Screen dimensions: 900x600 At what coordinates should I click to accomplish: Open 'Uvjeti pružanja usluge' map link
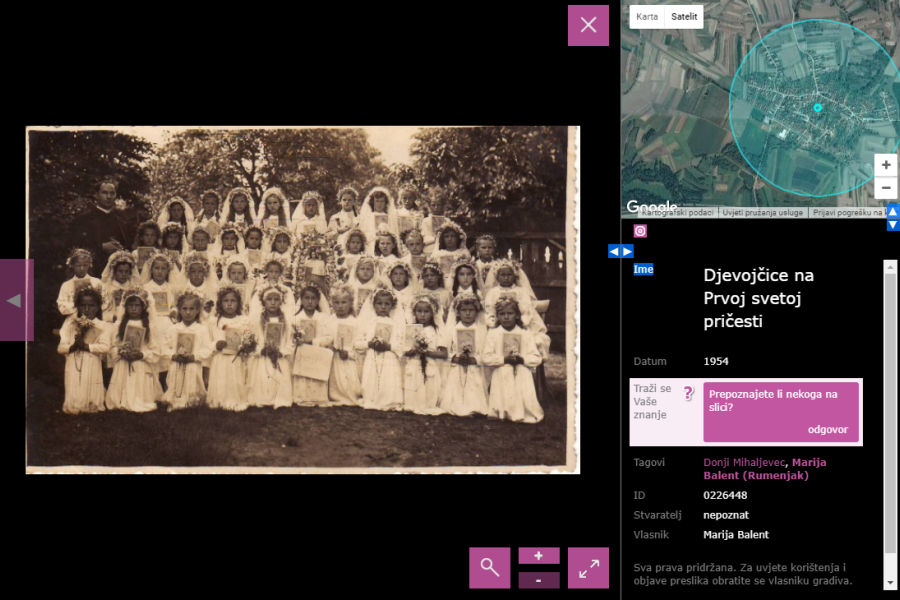point(763,212)
